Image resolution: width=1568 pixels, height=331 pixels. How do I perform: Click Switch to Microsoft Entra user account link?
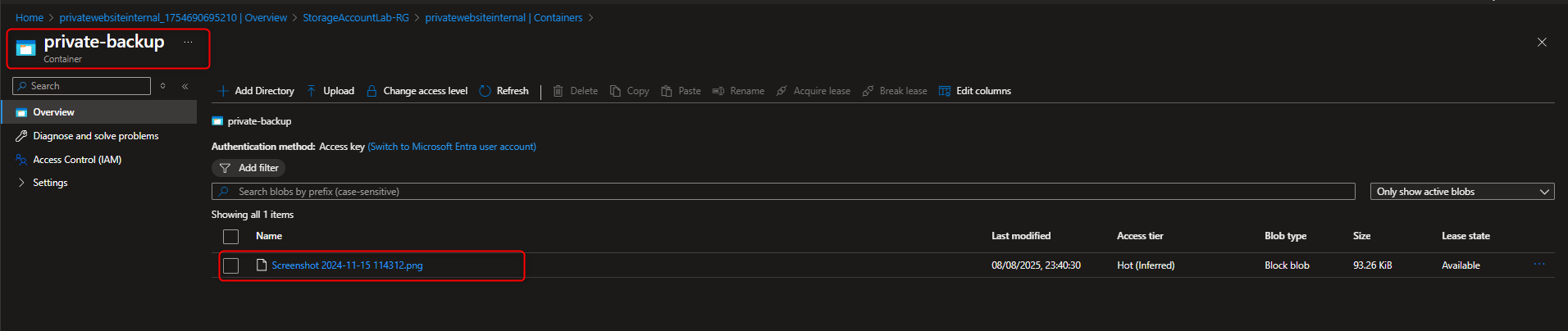[x=452, y=147]
